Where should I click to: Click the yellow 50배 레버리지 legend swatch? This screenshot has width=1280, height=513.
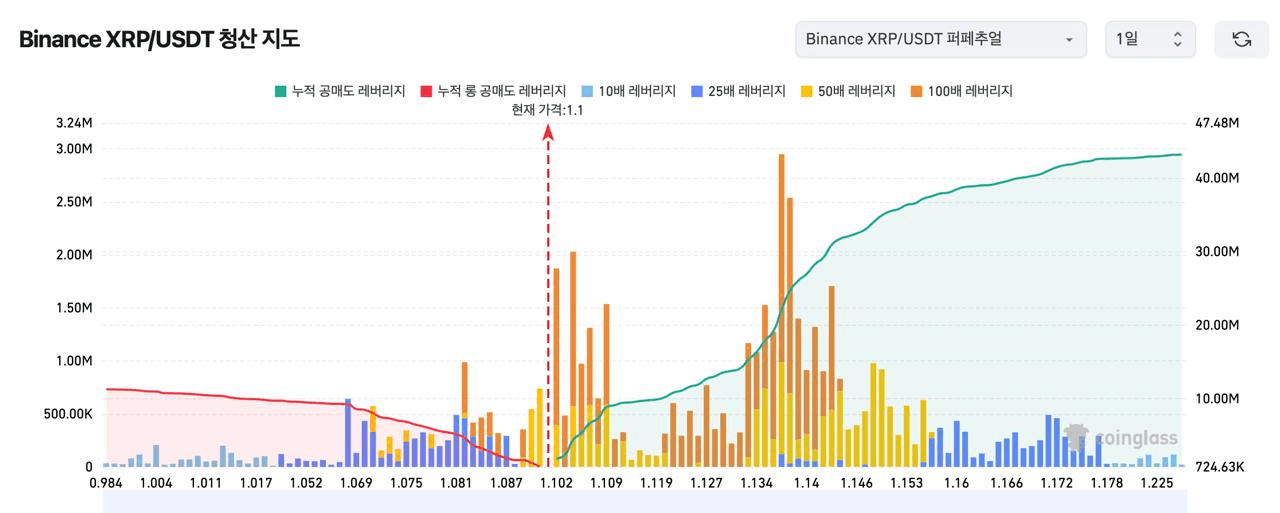tap(807, 91)
